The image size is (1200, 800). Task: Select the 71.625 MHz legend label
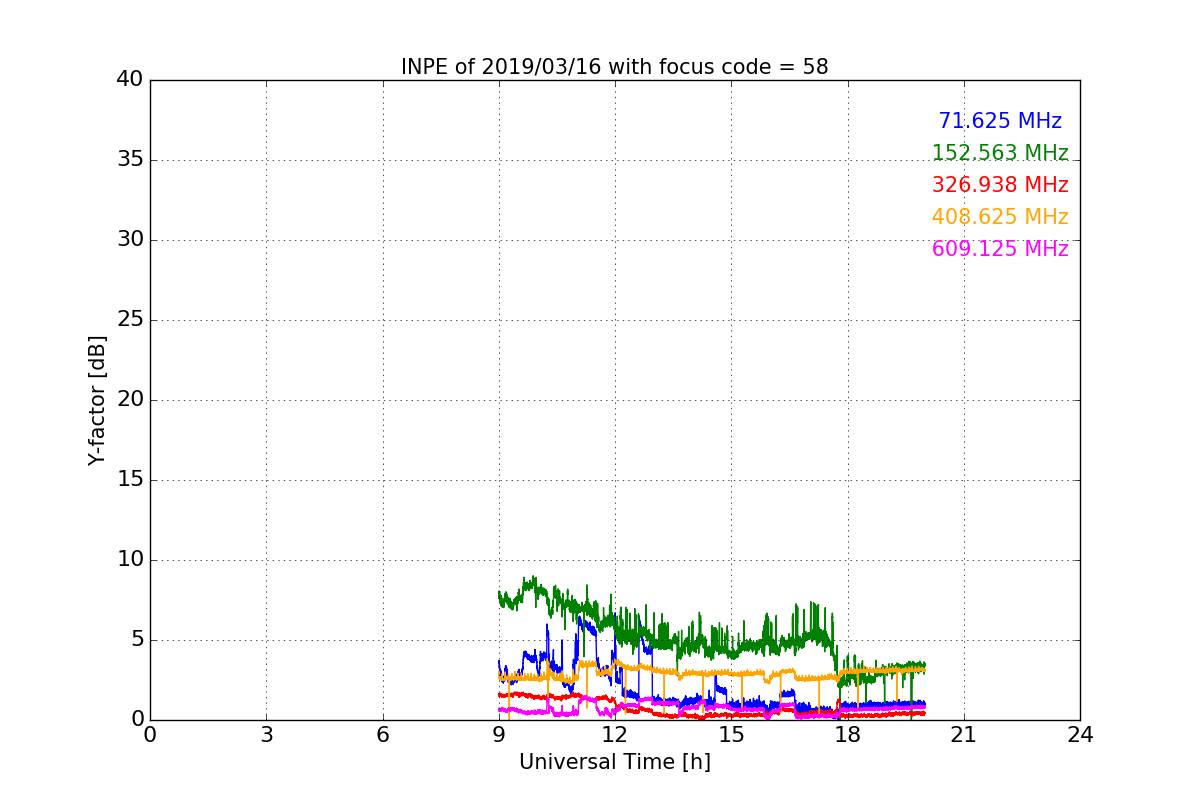(x=1000, y=121)
